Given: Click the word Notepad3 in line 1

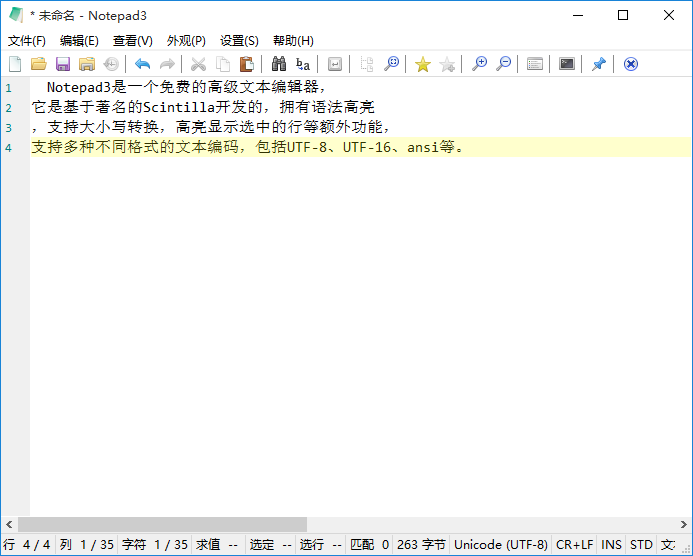Looking at the screenshot, I should pyautogui.click(x=79, y=87).
